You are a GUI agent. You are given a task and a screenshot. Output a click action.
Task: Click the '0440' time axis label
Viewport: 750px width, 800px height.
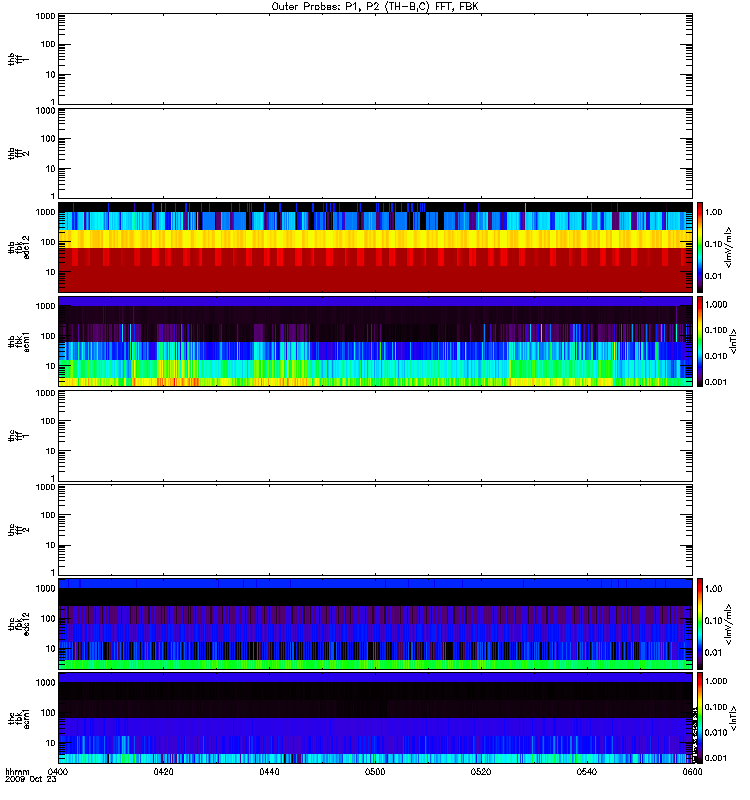pyautogui.click(x=269, y=771)
